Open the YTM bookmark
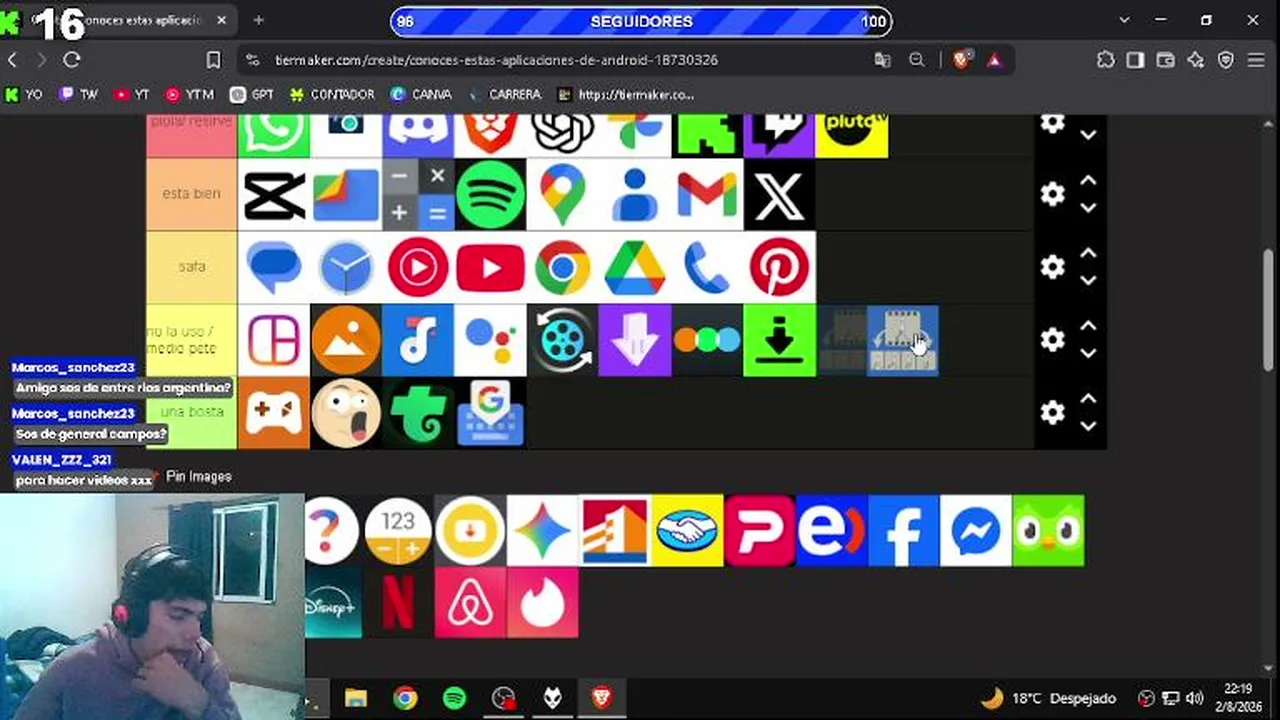 (x=189, y=95)
